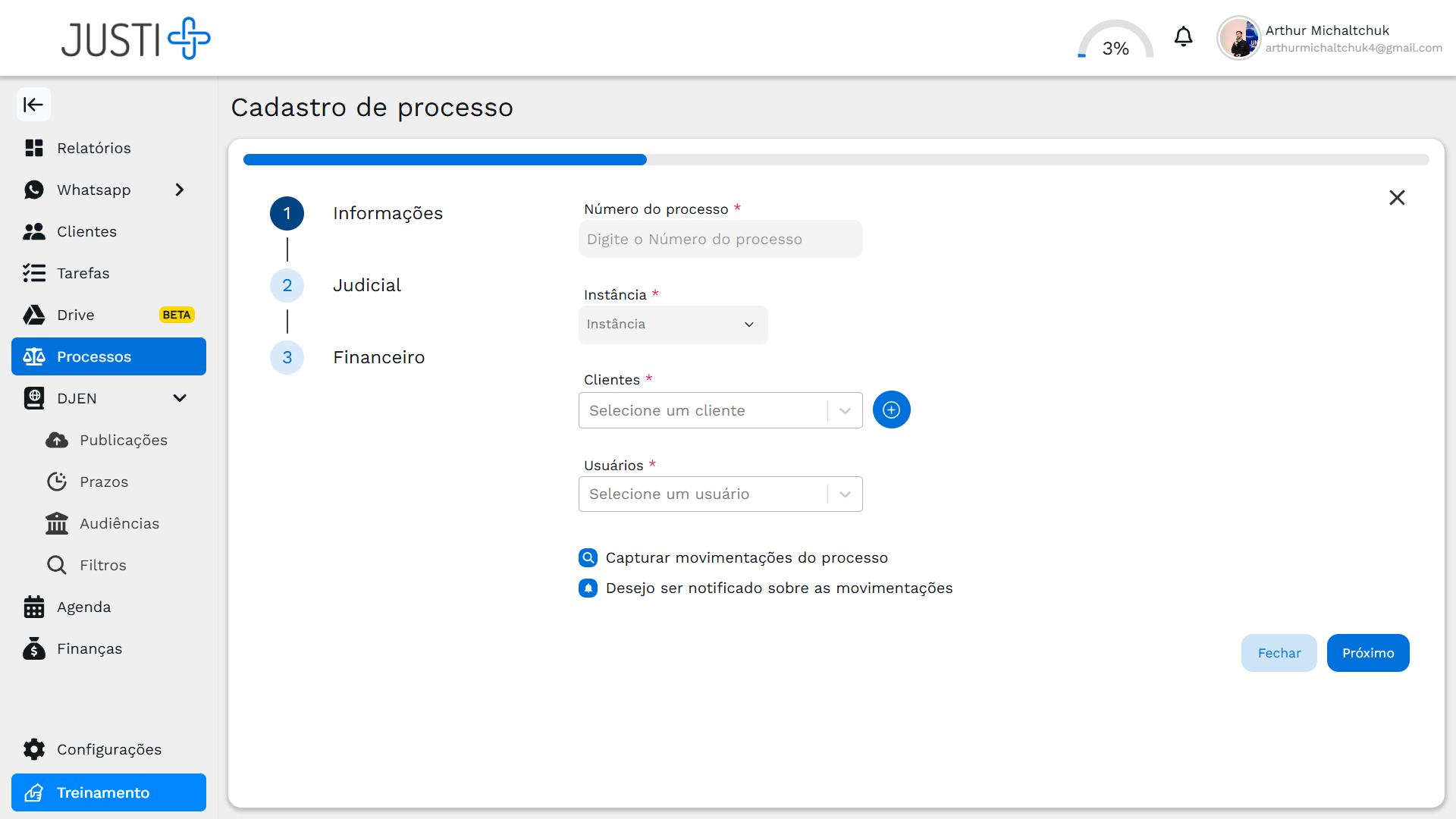The width and height of the screenshot is (1456, 819).
Task: Click the notification bell icon
Action: tap(1183, 36)
